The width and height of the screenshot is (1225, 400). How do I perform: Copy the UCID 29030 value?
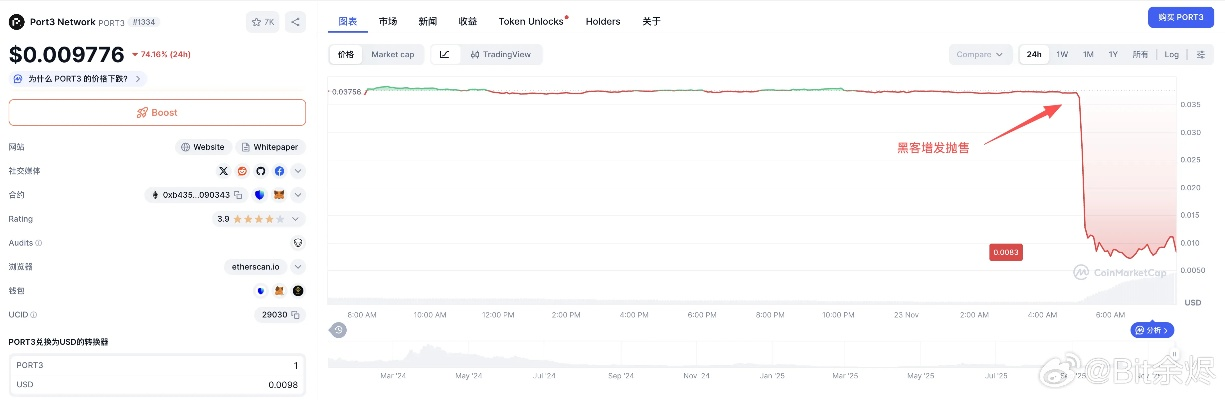tap(296, 314)
